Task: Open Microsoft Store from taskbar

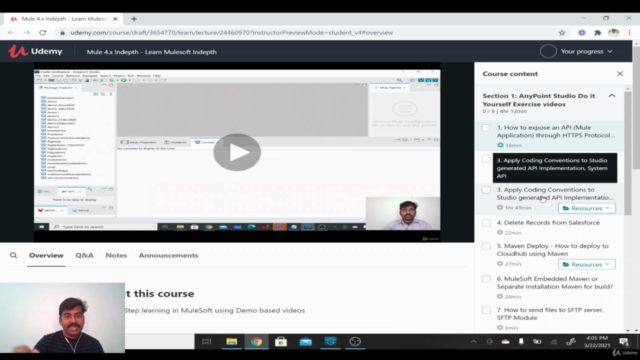Action: click(281, 342)
